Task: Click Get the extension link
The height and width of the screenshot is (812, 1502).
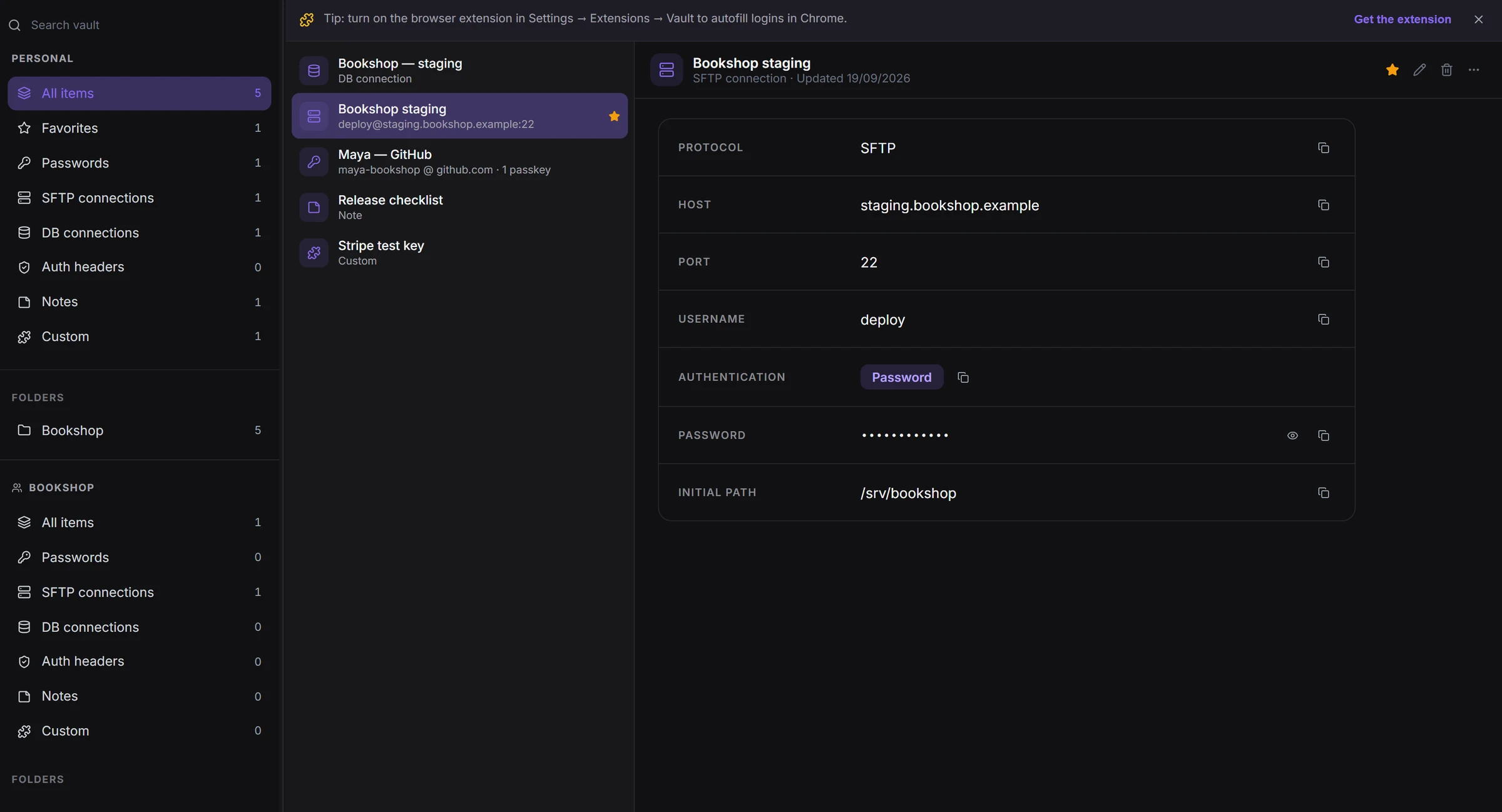Action: point(1402,19)
